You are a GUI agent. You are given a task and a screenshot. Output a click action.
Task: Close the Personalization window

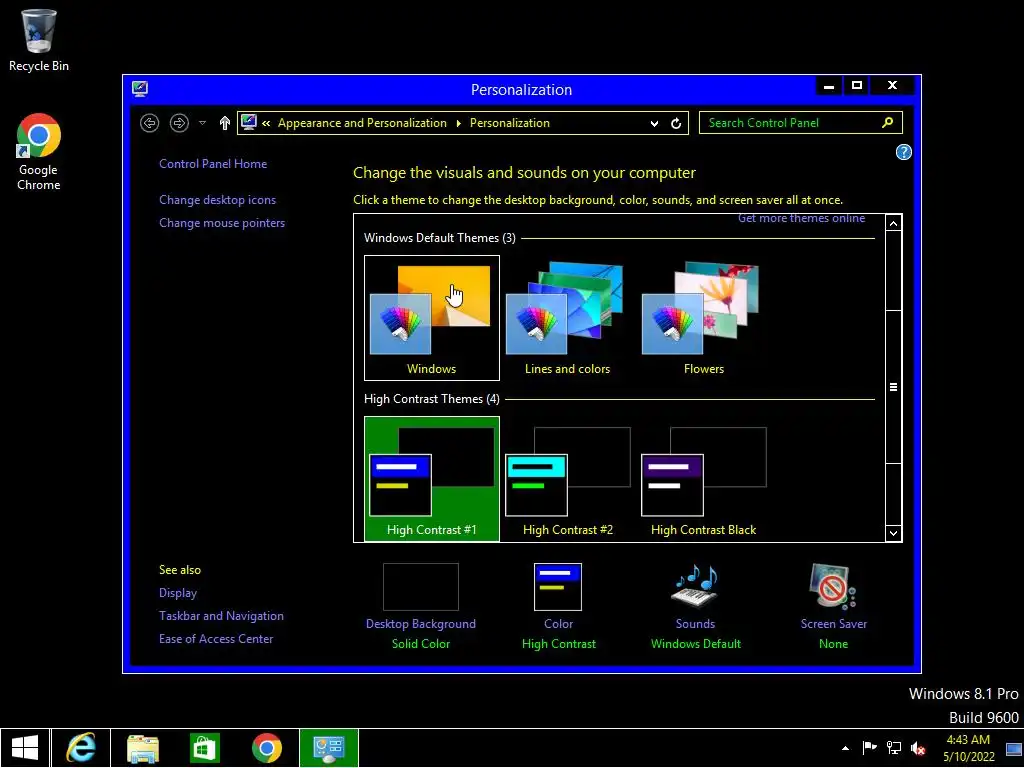click(x=892, y=86)
